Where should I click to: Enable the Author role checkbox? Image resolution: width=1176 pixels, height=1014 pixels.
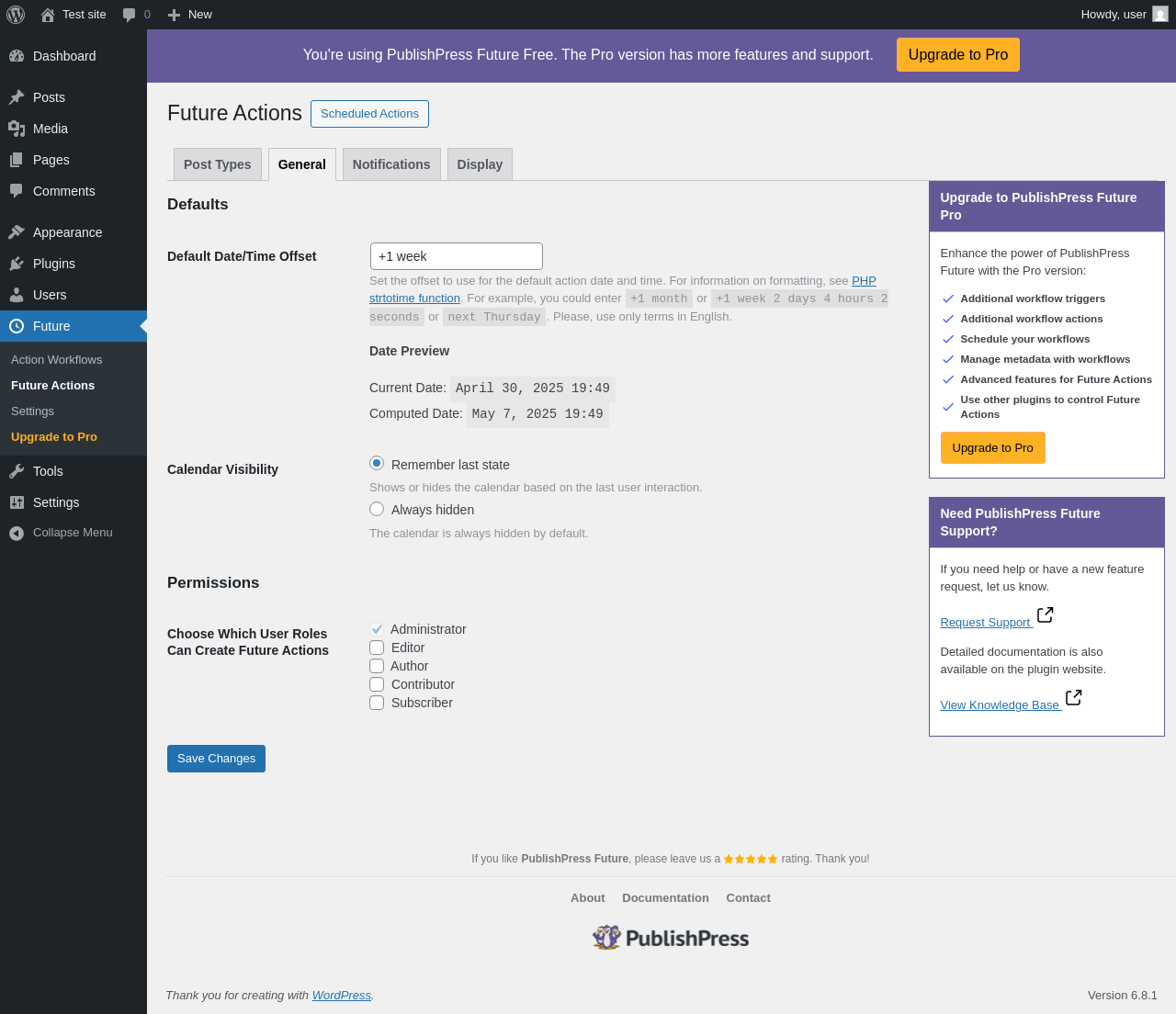point(377,666)
